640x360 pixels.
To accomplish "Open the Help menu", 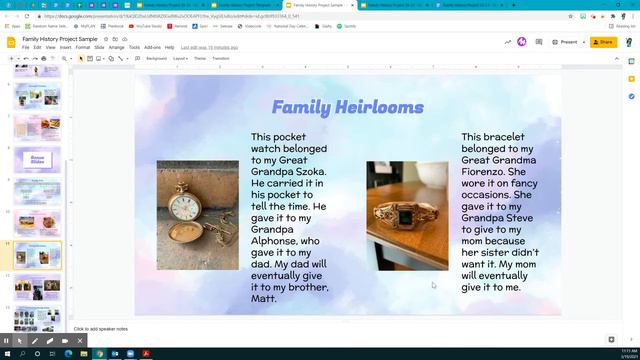I will tap(169, 48).
